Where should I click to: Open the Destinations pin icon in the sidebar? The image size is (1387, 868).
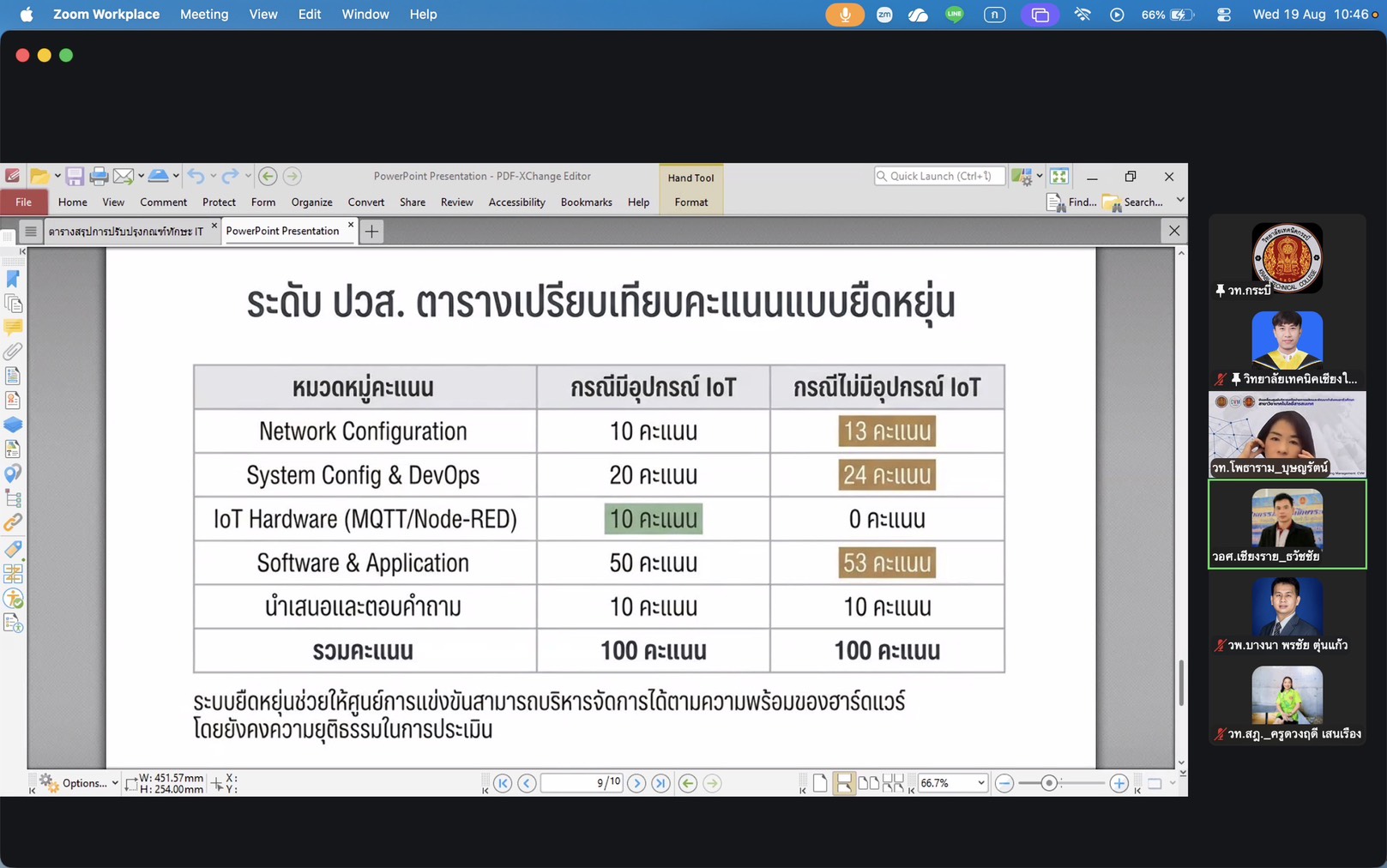(x=13, y=473)
